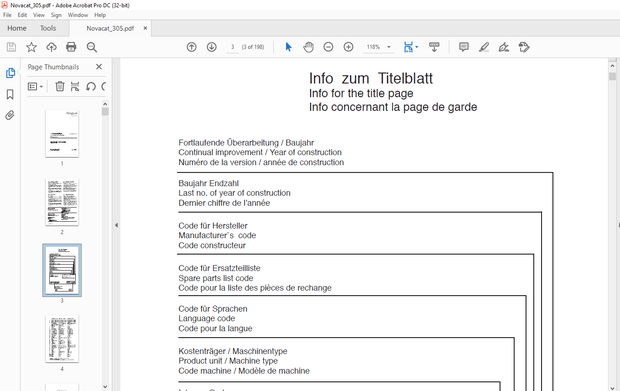Close the Page Thumbnails panel
This screenshot has height=391, width=620.
point(99,67)
